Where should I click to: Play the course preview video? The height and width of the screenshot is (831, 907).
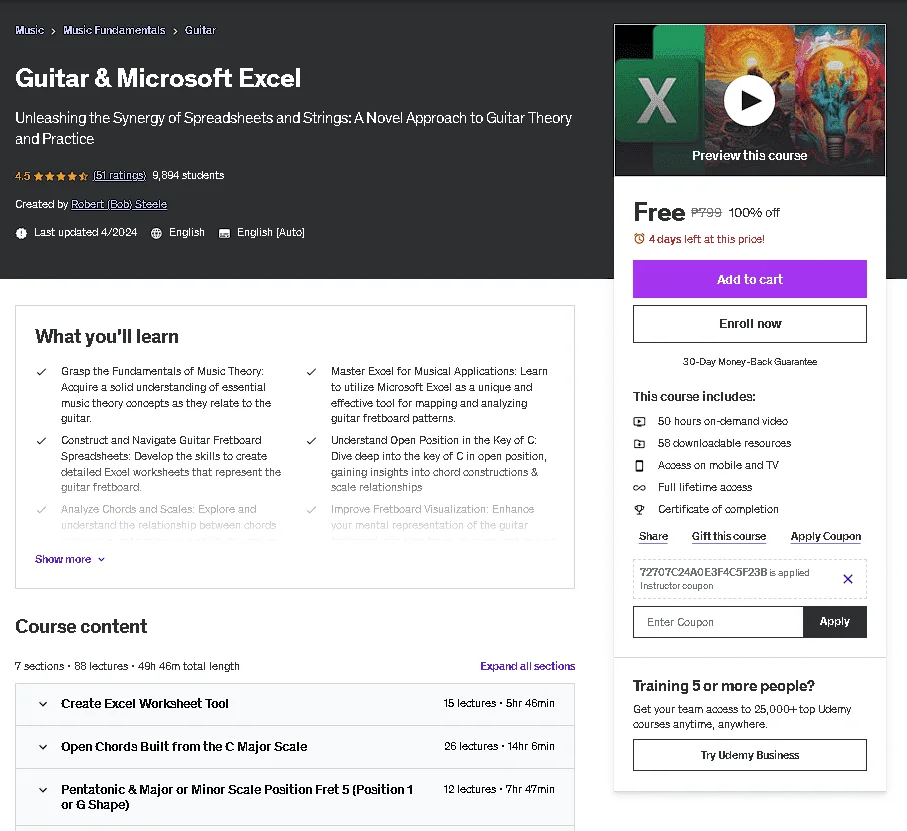[x=749, y=101]
